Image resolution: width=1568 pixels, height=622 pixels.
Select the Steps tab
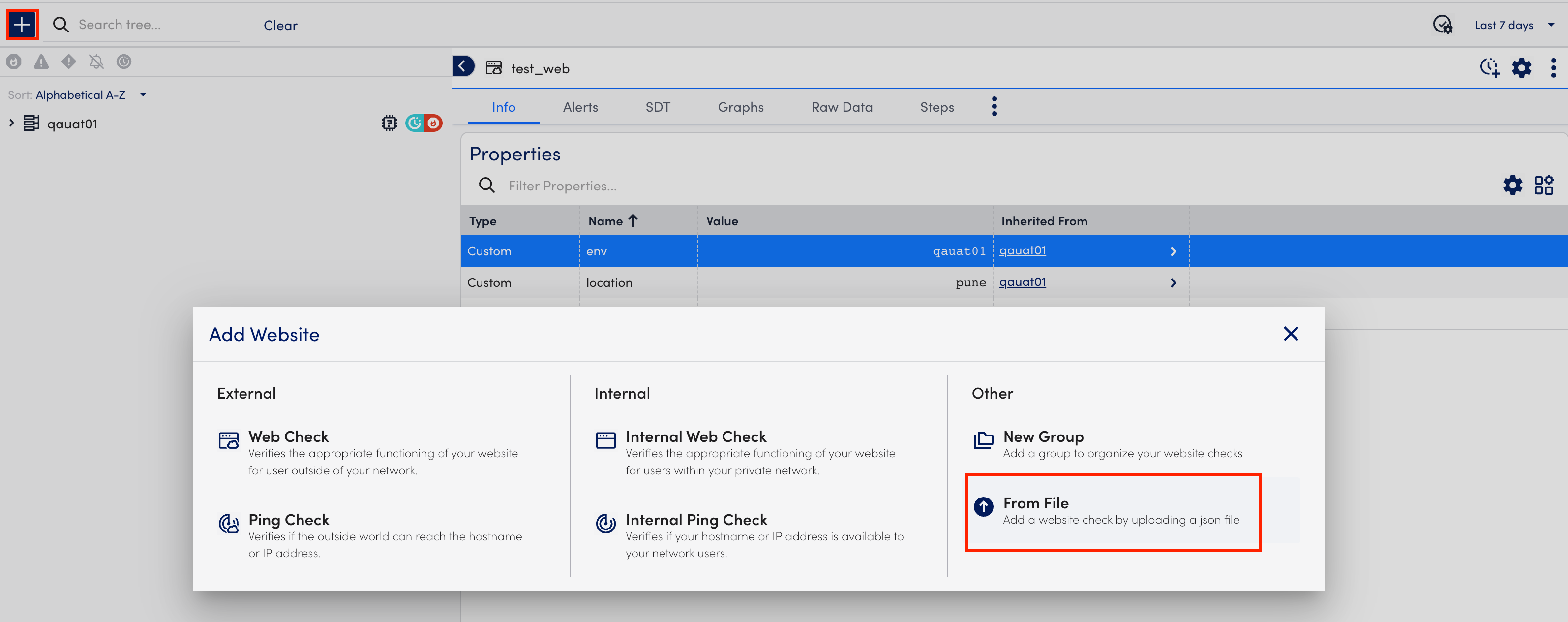(936, 106)
